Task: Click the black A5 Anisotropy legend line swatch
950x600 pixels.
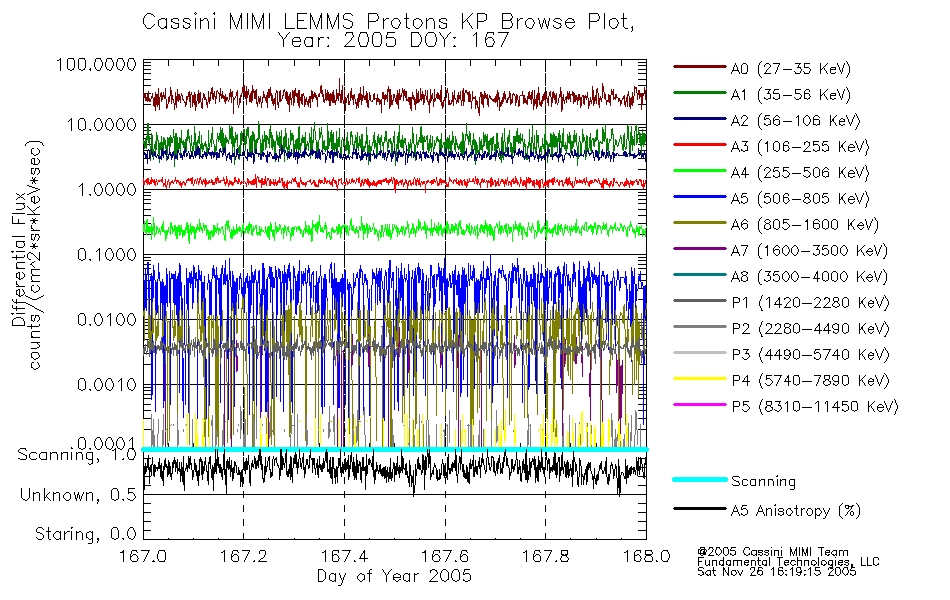Action: 700,508
